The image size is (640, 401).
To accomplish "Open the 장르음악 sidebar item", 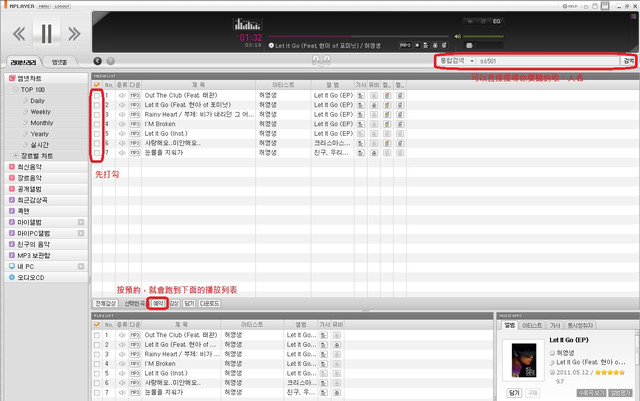I will click(29, 178).
